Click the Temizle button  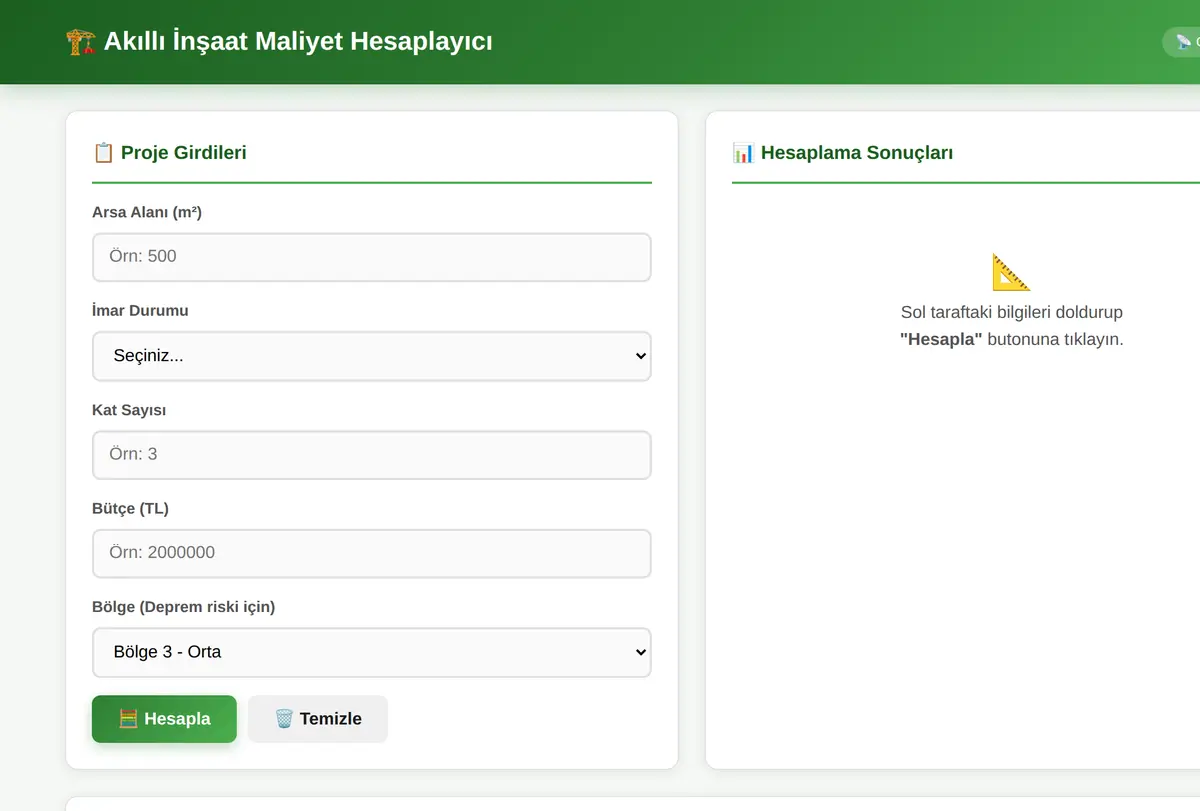(x=318, y=719)
